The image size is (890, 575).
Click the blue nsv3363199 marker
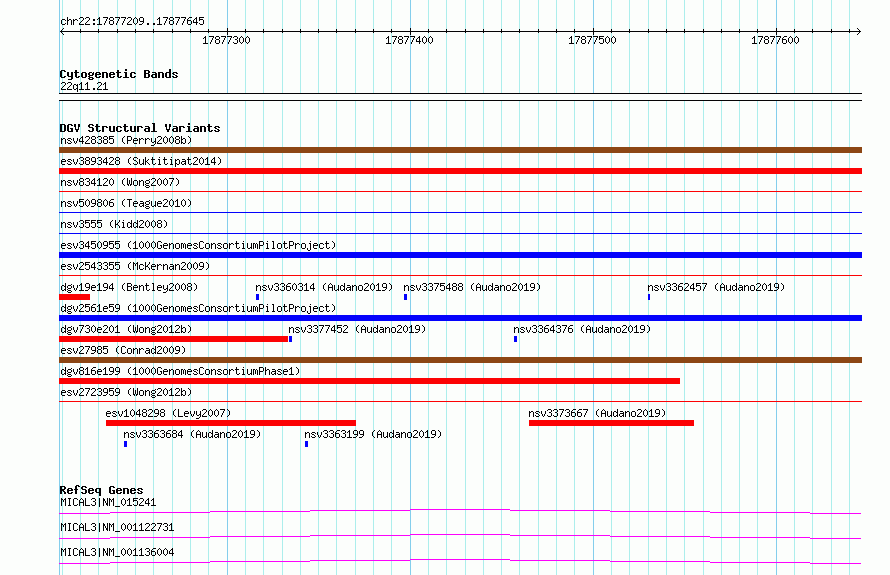tap(307, 444)
